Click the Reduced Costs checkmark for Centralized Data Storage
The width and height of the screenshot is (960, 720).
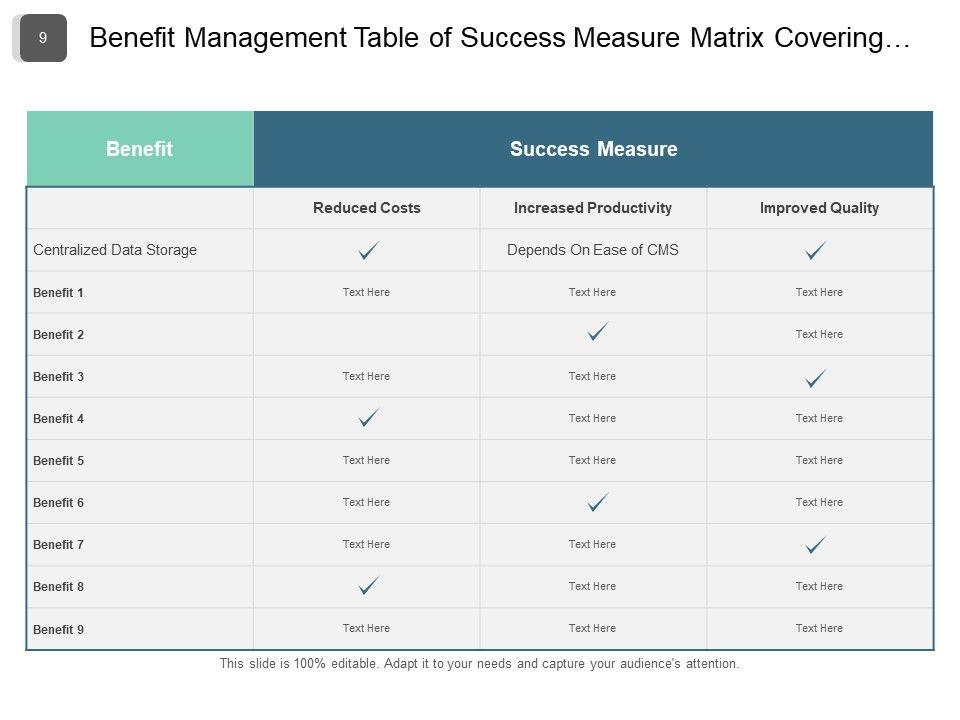(x=368, y=251)
